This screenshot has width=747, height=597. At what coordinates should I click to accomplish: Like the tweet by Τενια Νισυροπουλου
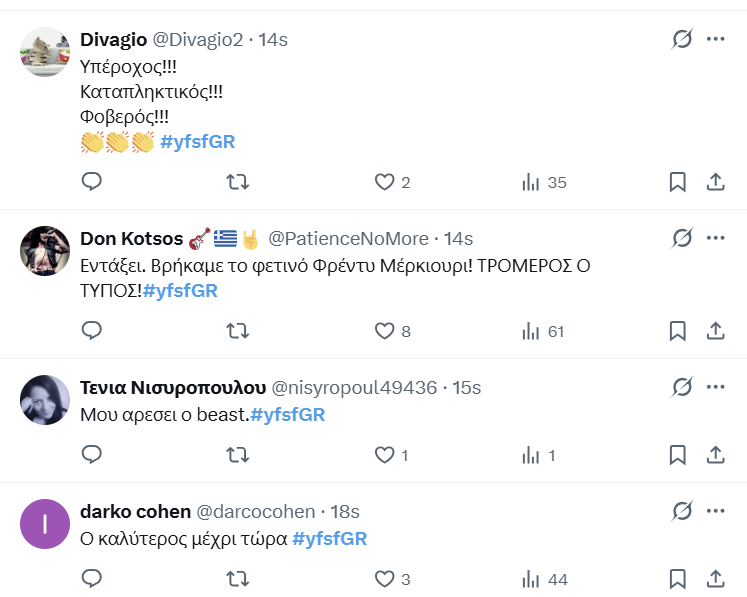click(385, 455)
